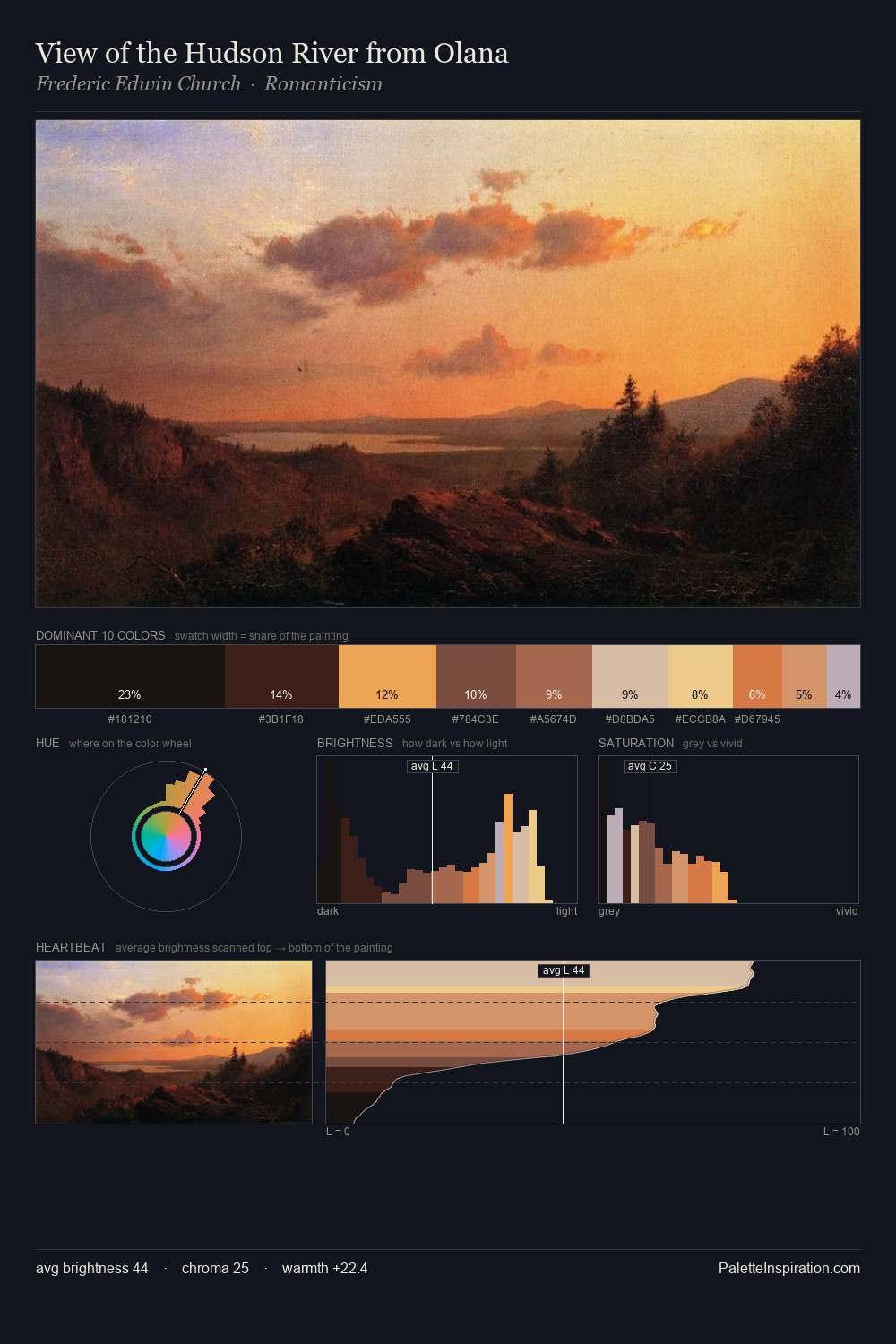Select the 14% dark brown swatch
This screenshot has width=896, height=1344.
pos(281,676)
